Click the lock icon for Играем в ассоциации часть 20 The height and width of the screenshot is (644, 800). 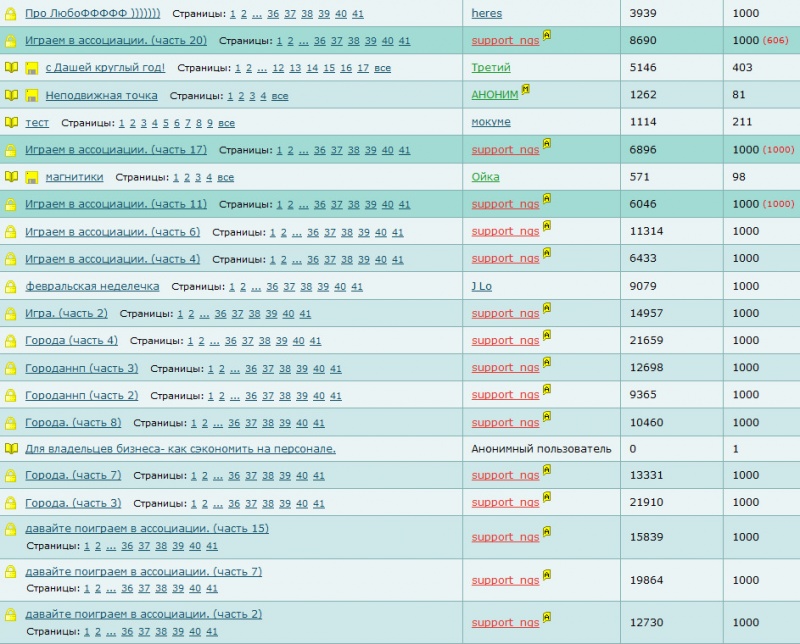click(x=10, y=41)
